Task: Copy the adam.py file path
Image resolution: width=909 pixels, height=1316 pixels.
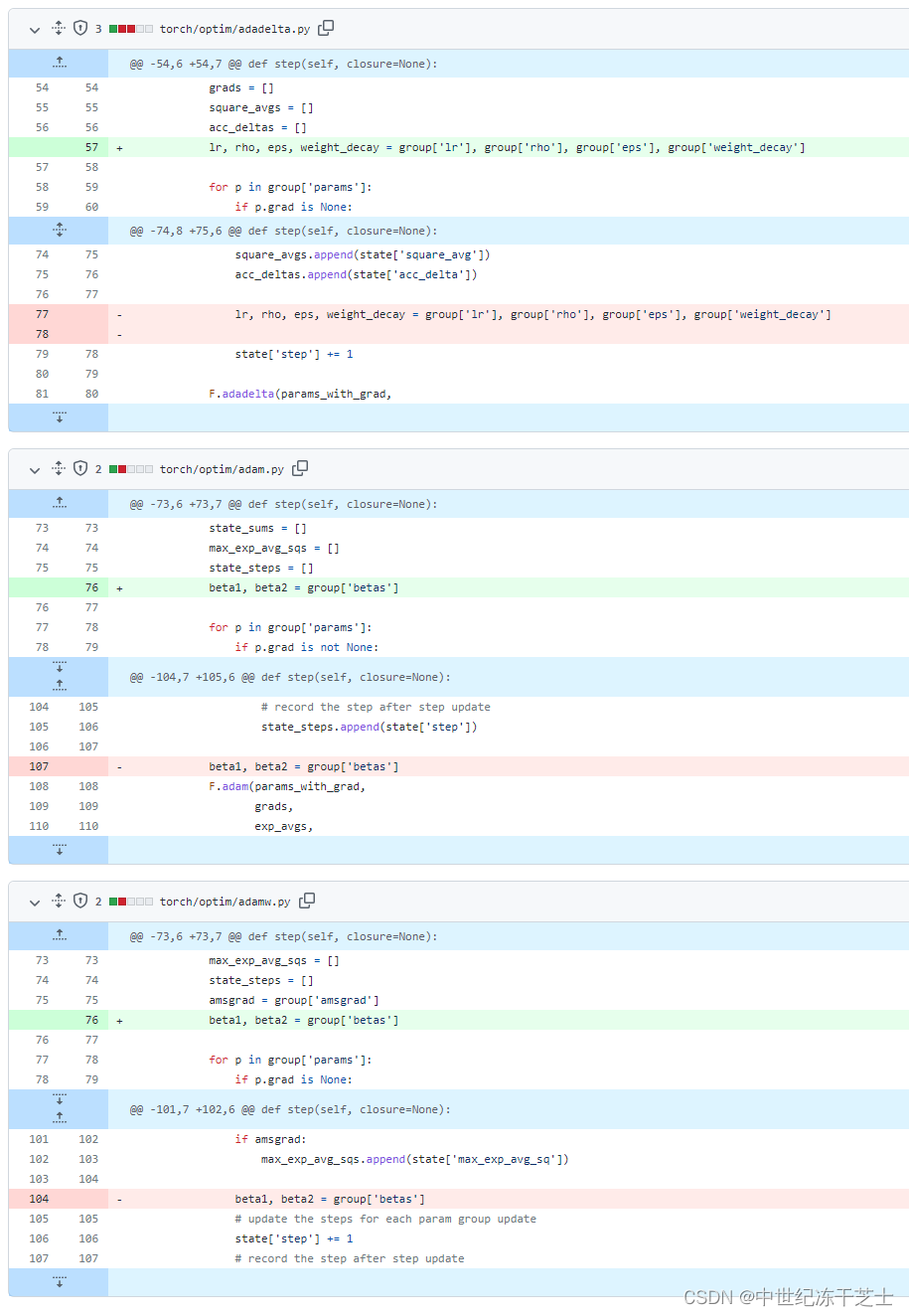Action: [x=300, y=468]
